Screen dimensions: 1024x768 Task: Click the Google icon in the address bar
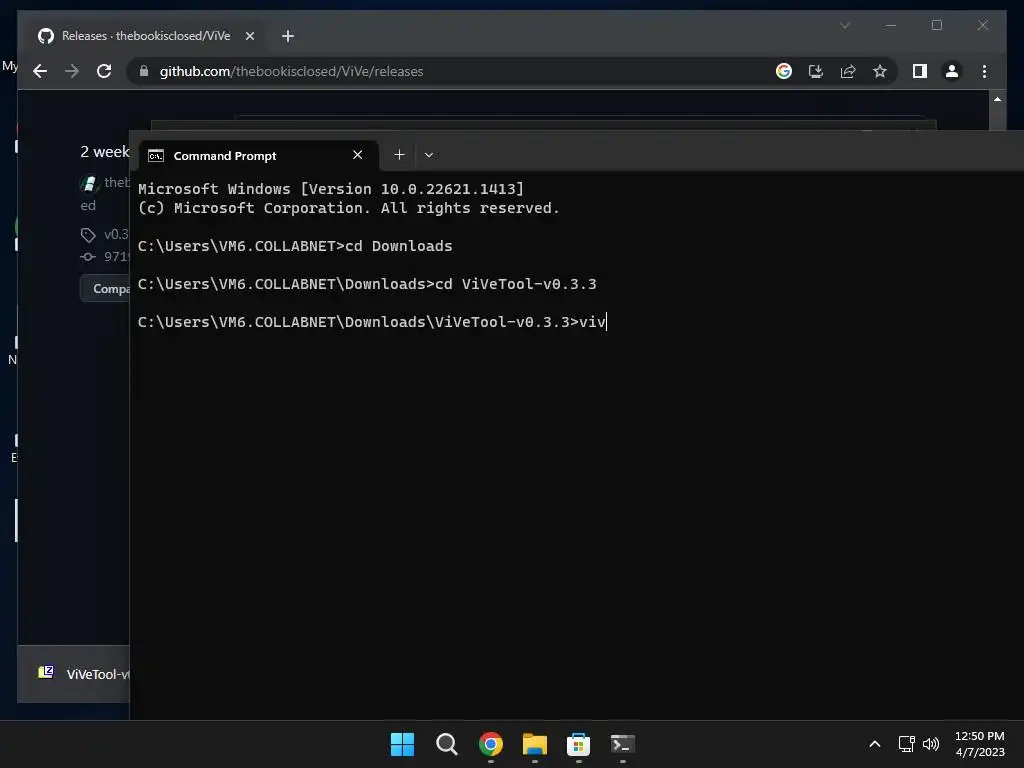tap(784, 71)
